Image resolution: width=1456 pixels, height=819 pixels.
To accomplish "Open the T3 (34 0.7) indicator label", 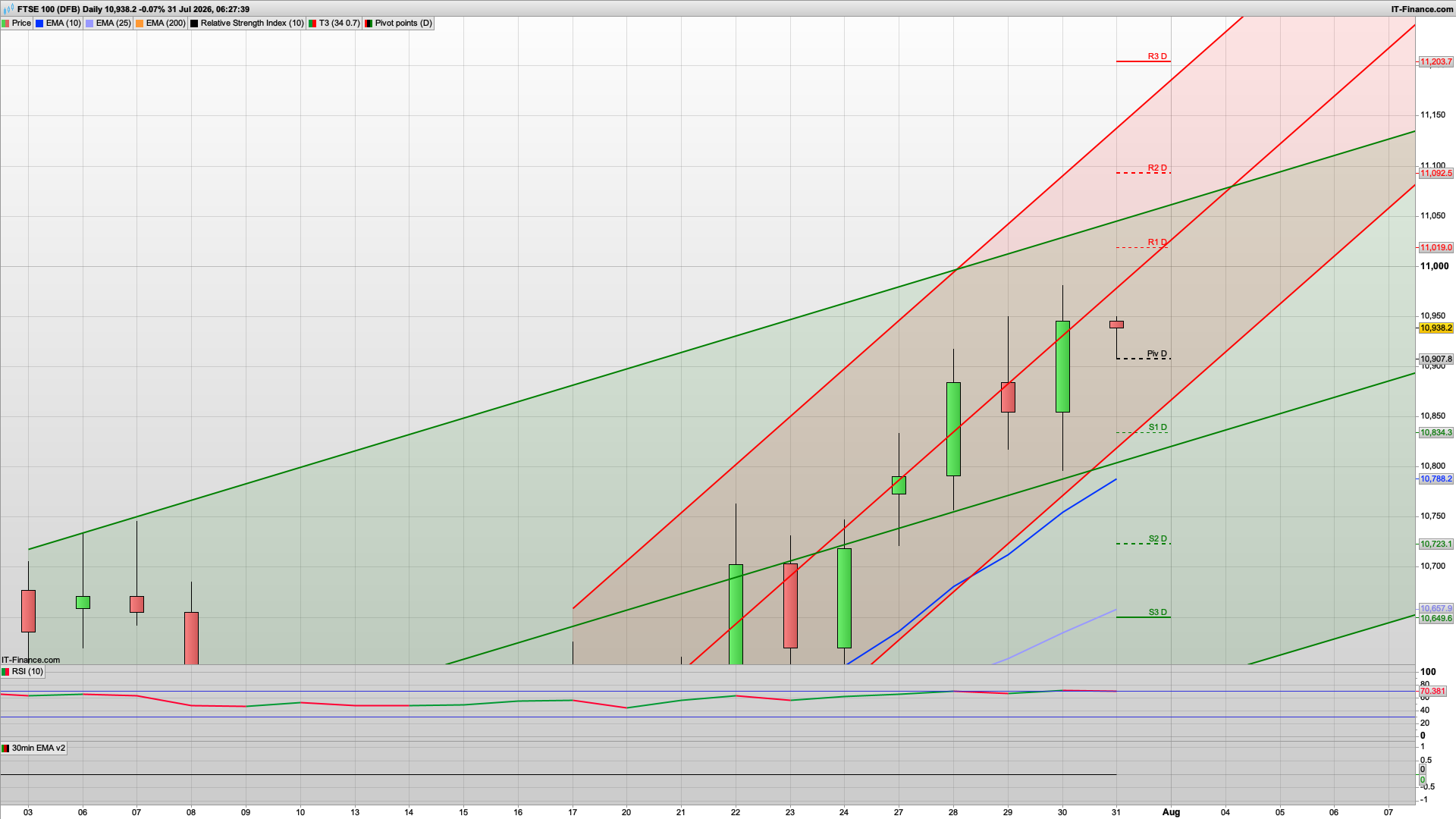I will click(339, 24).
